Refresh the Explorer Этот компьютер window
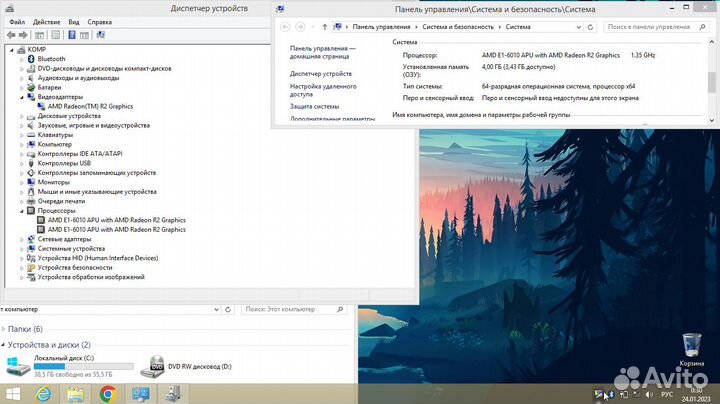The image size is (720, 404). (x=228, y=309)
